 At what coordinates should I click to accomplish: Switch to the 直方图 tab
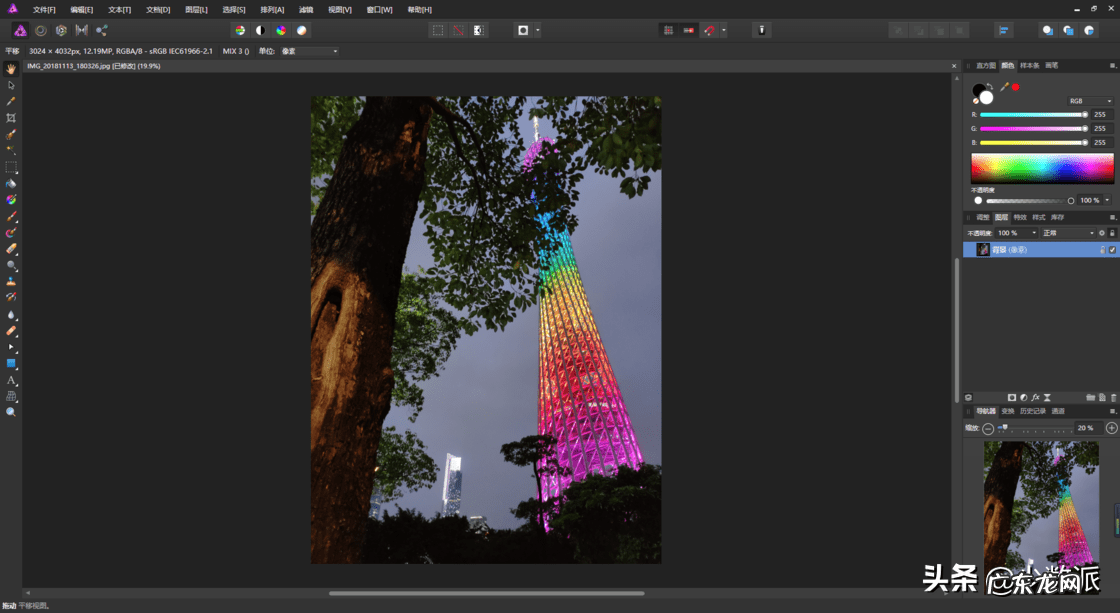(986, 65)
